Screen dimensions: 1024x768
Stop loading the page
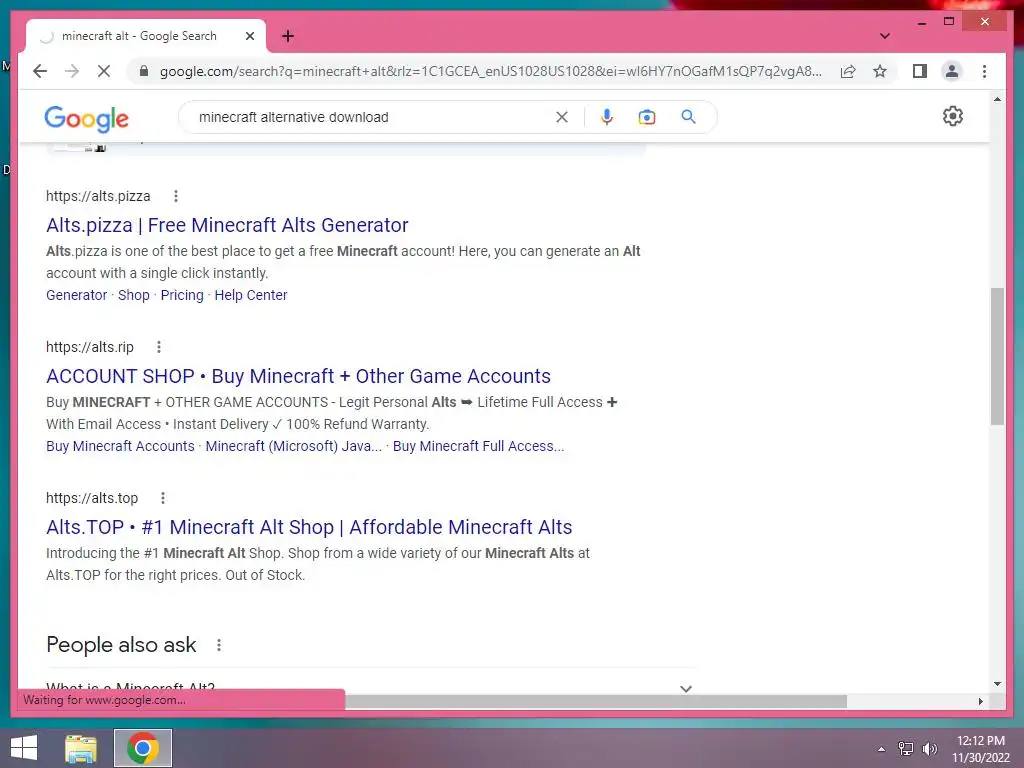pos(104,71)
